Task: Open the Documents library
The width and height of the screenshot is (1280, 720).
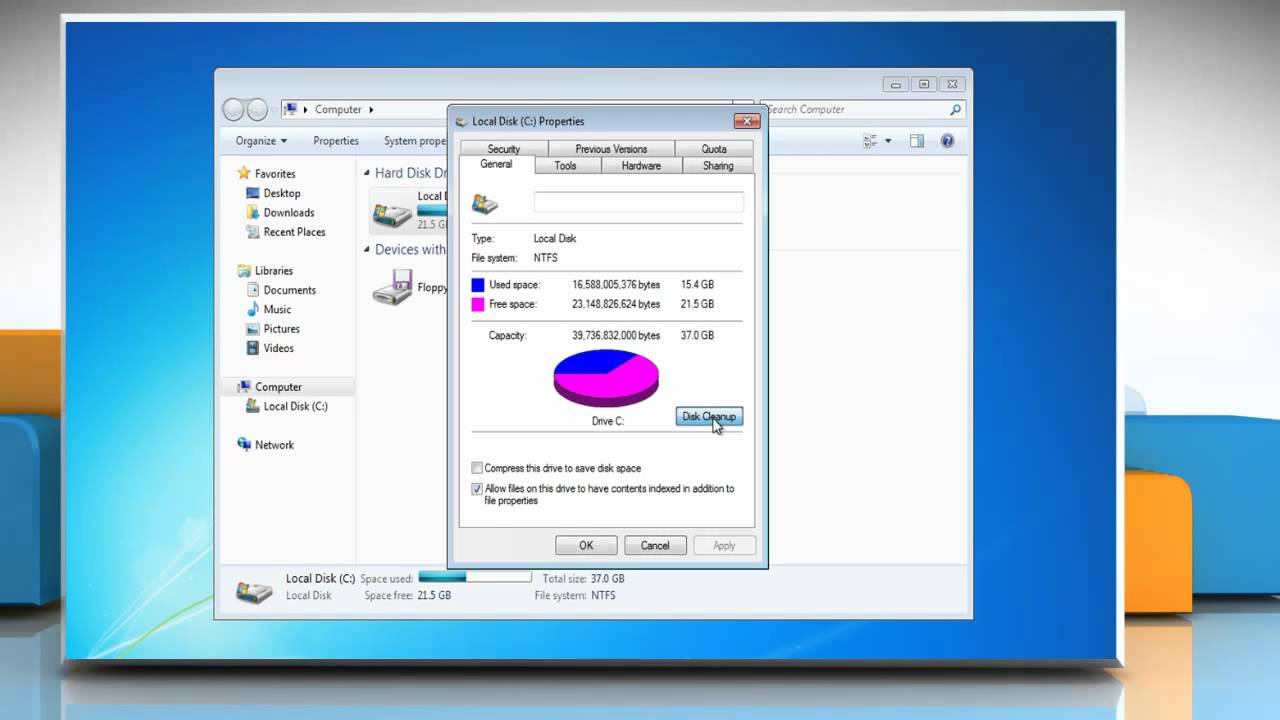Action: (290, 290)
